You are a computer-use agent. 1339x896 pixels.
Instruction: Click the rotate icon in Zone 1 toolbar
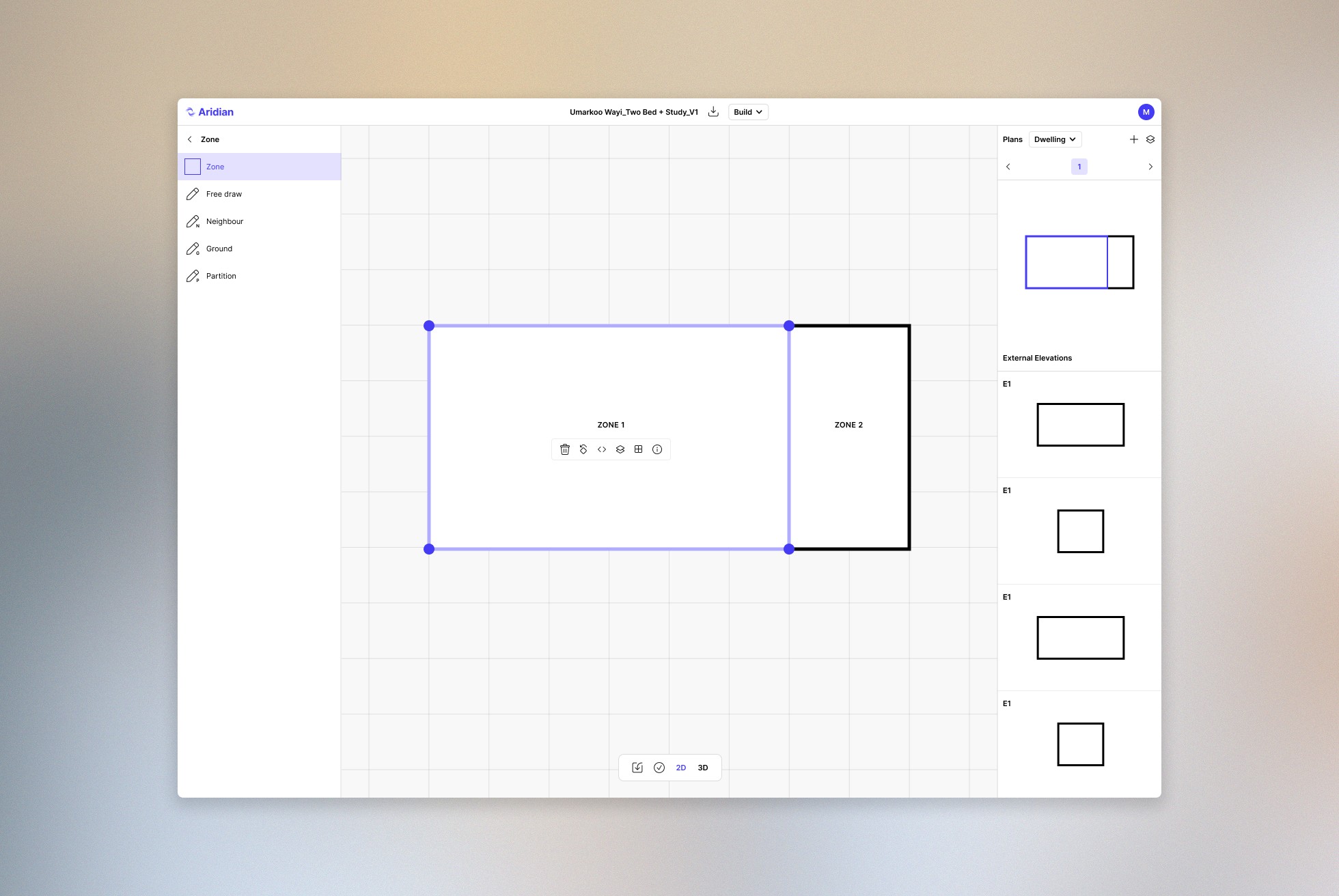(583, 449)
